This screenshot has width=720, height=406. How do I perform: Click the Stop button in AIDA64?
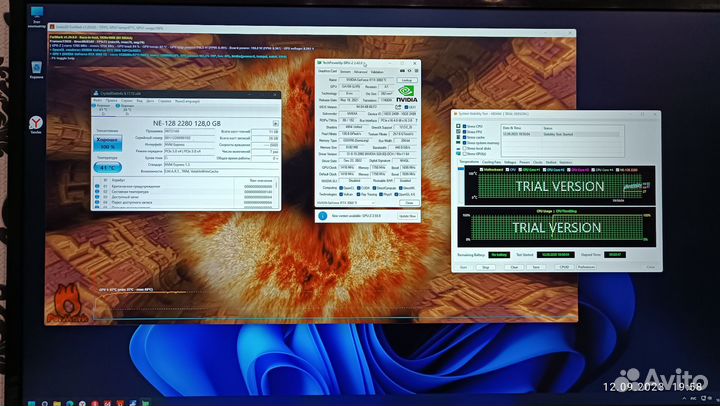[x=485, y=267]
